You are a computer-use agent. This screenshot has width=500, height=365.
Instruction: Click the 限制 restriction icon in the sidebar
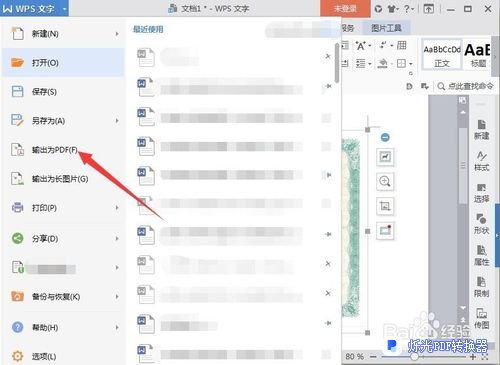click(481, 287)
